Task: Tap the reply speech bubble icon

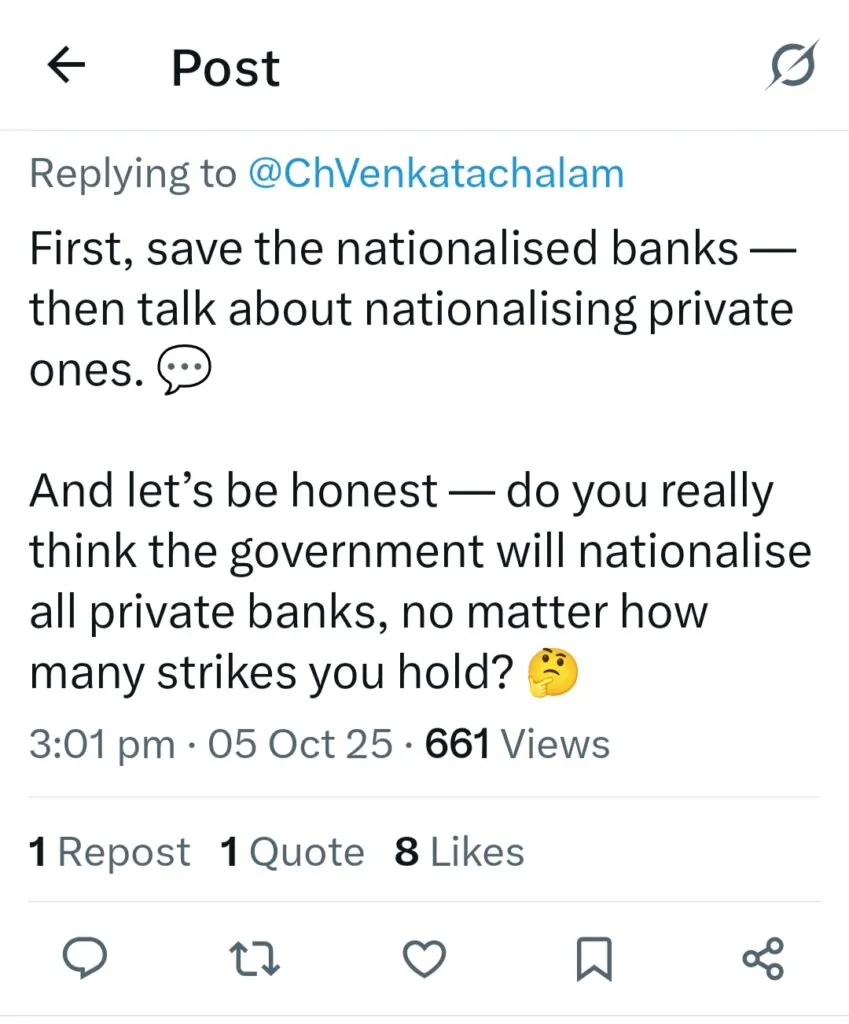Action: coord(87,961)
